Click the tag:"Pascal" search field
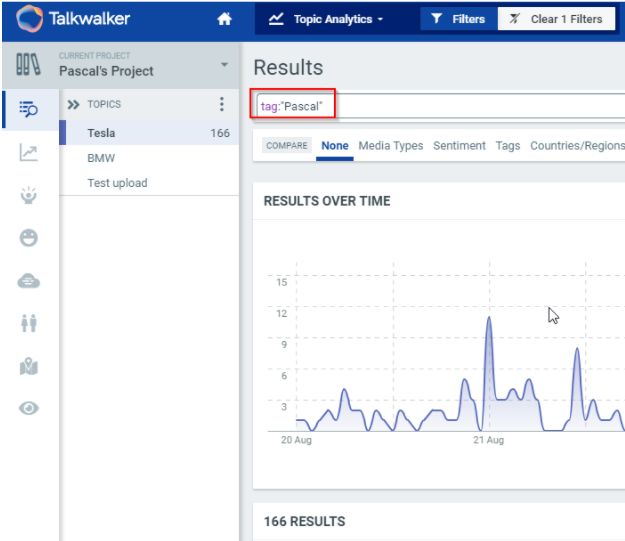Viewport: 625px width, 541px height. pos(440,106)
